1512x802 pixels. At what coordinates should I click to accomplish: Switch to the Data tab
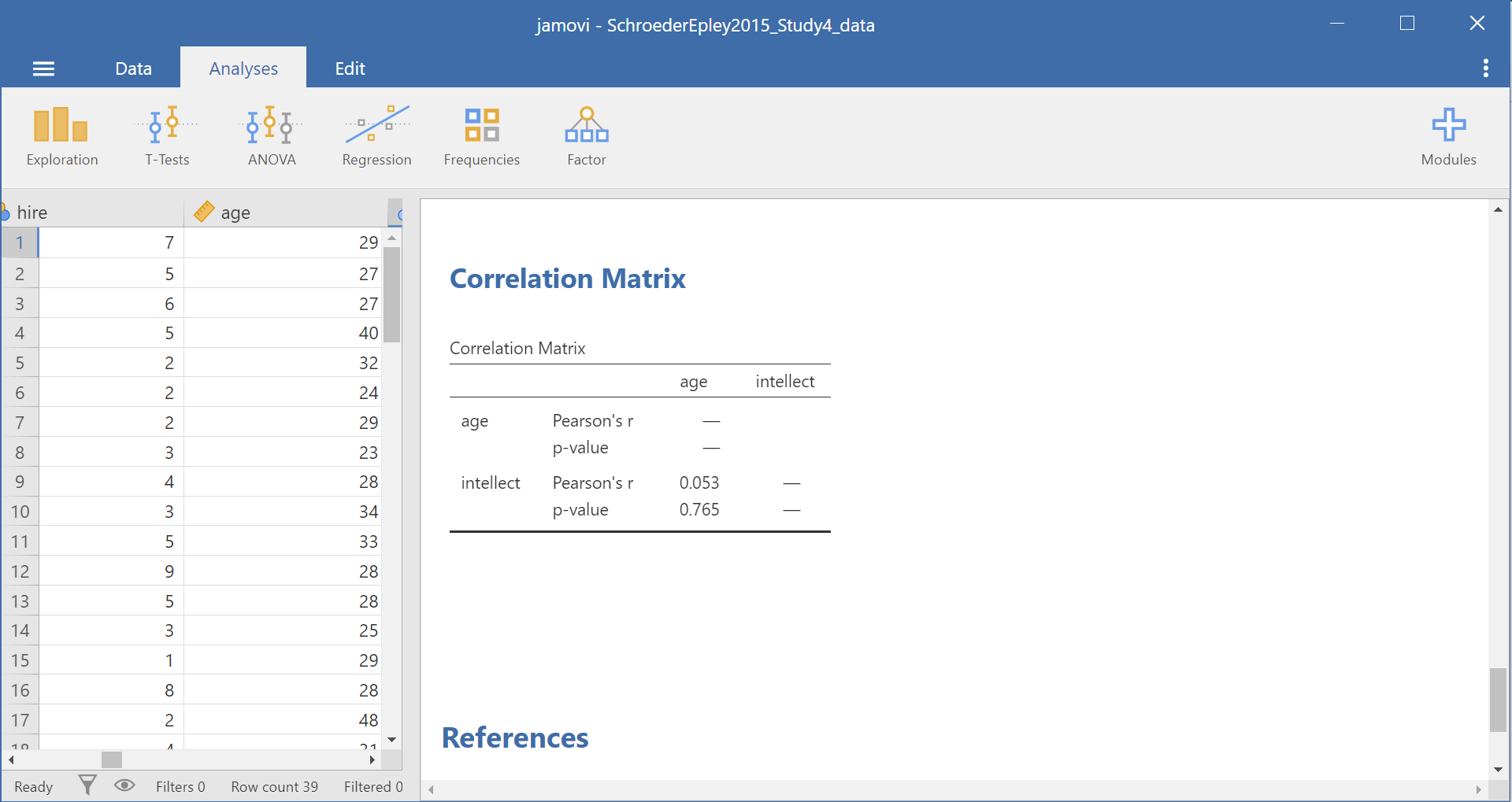[133, 69]
